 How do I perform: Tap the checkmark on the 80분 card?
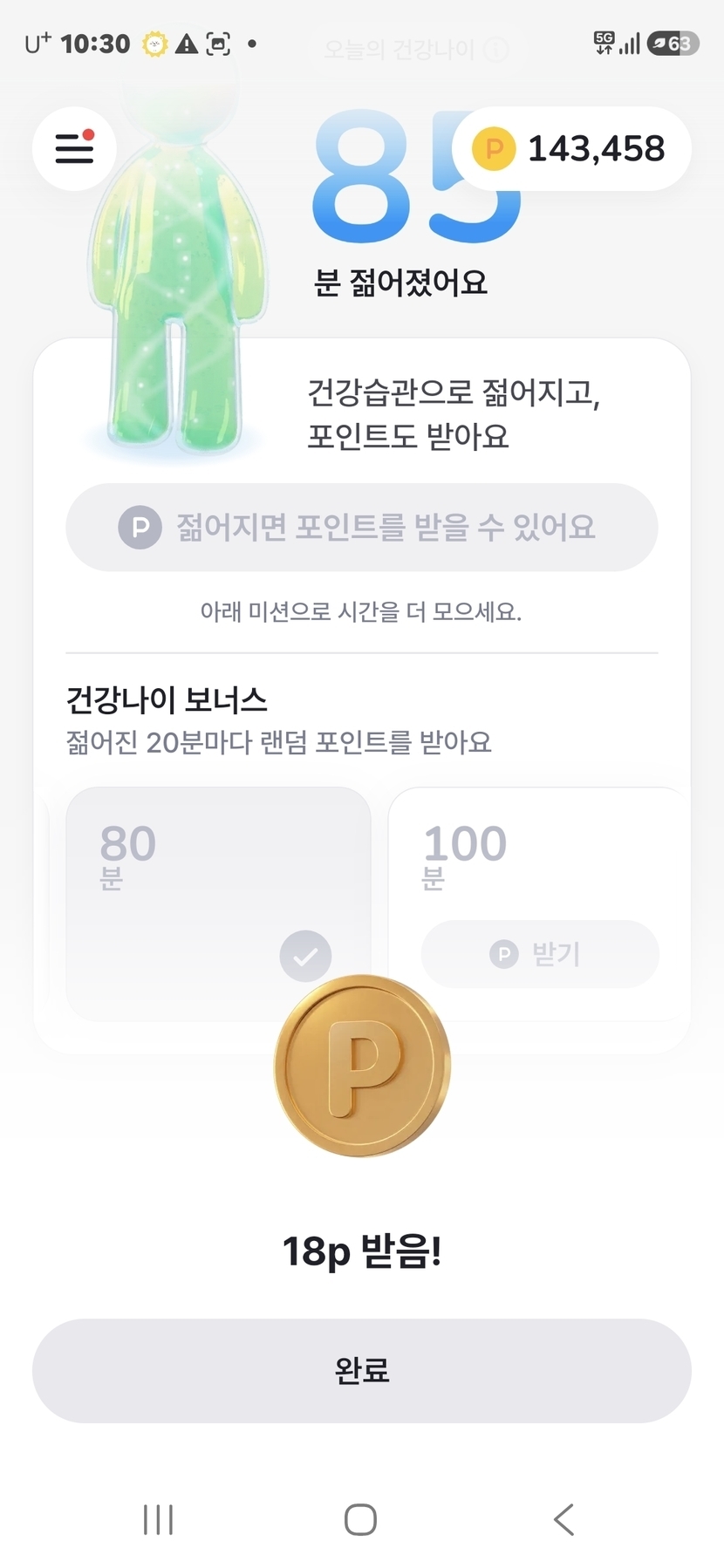pos(305,956)
